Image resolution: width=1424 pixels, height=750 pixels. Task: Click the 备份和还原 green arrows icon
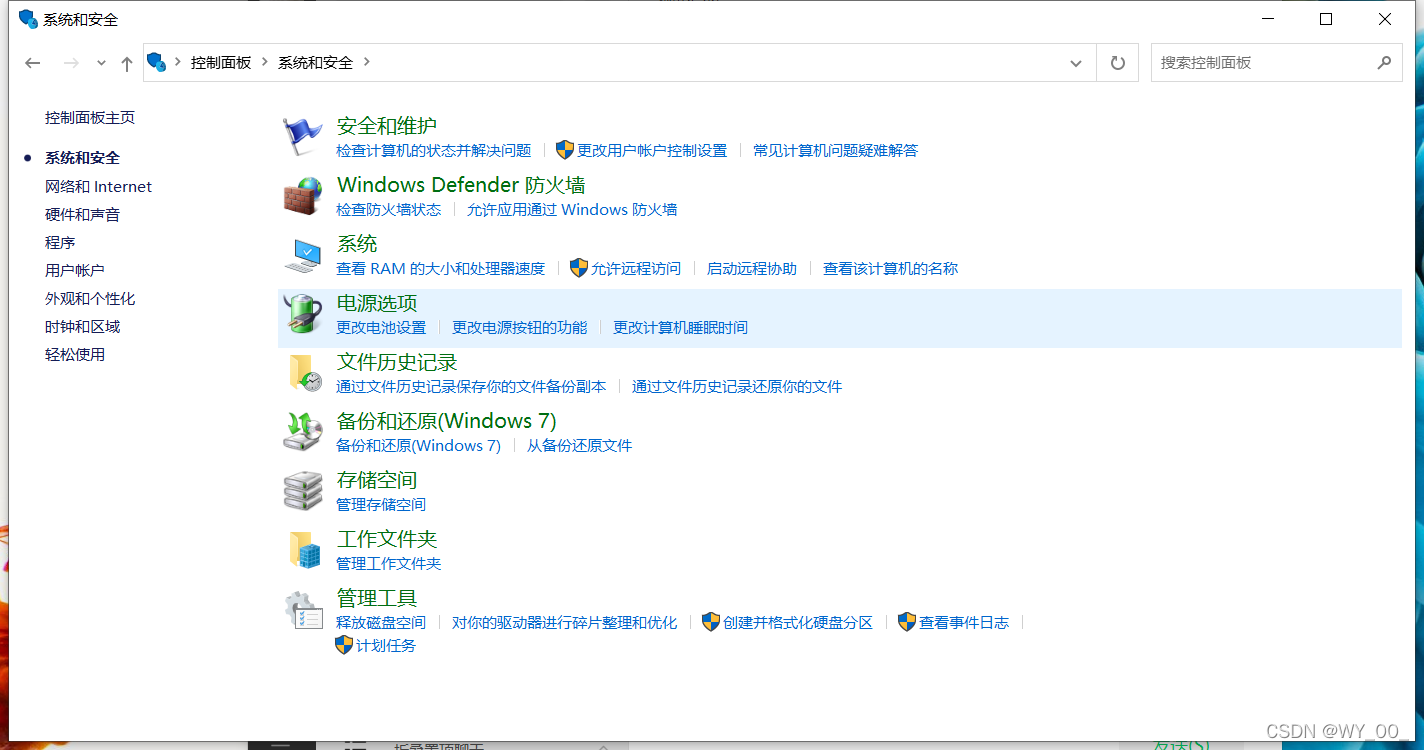point(303,431)
